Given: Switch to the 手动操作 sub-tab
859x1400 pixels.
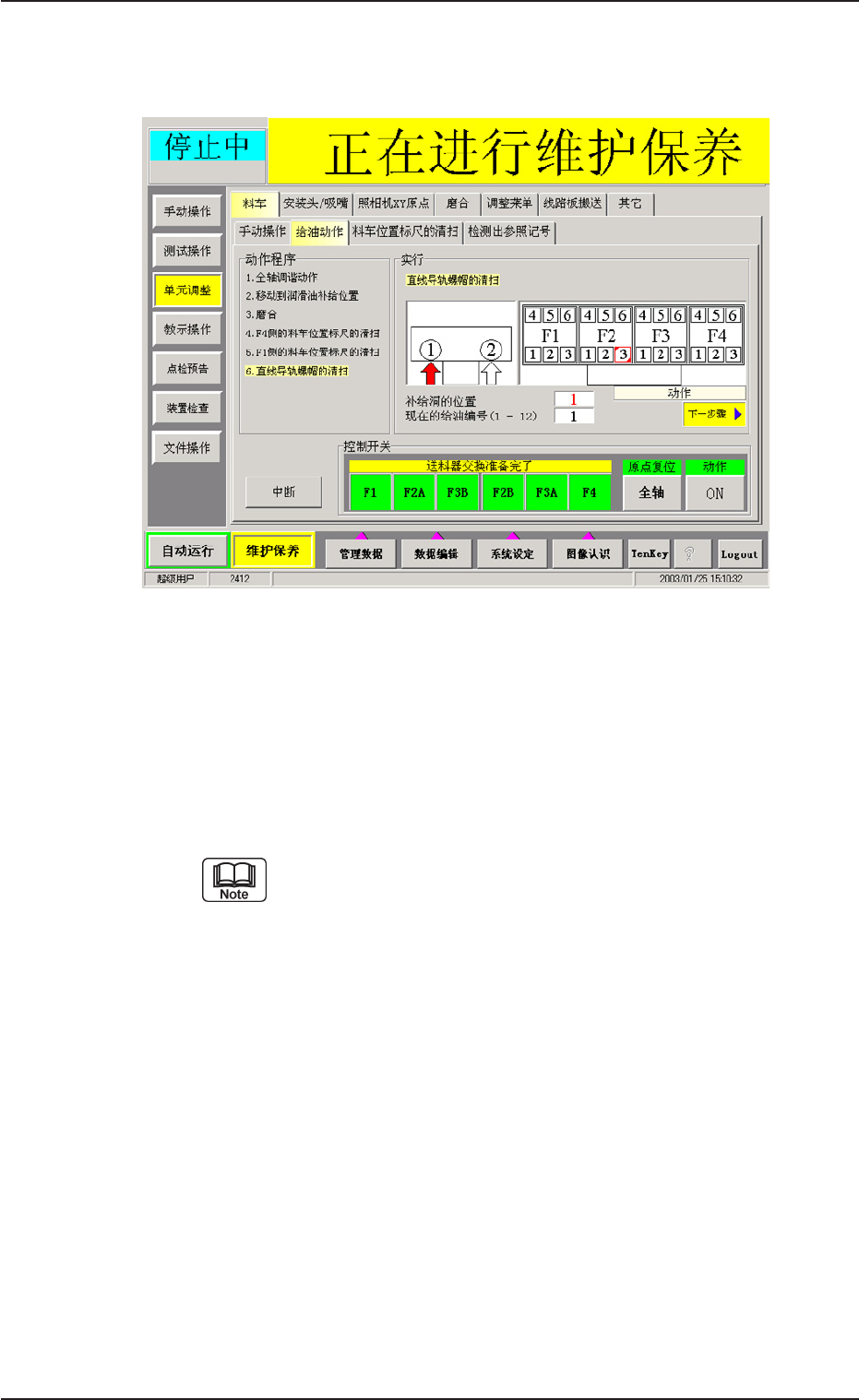Looking at the screenshot, I should 262,231.
